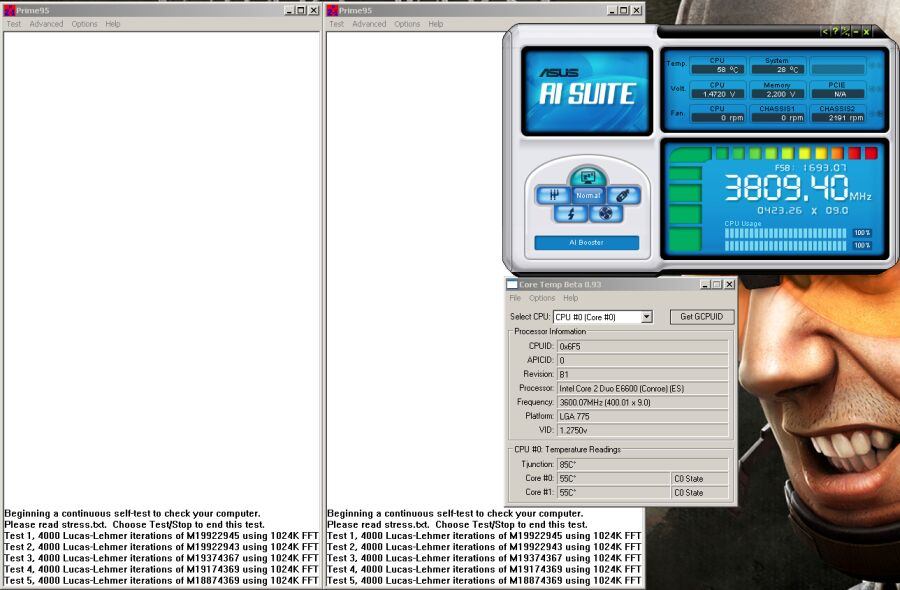Click the Frequency field 3600.07MHz

[642, 402]
